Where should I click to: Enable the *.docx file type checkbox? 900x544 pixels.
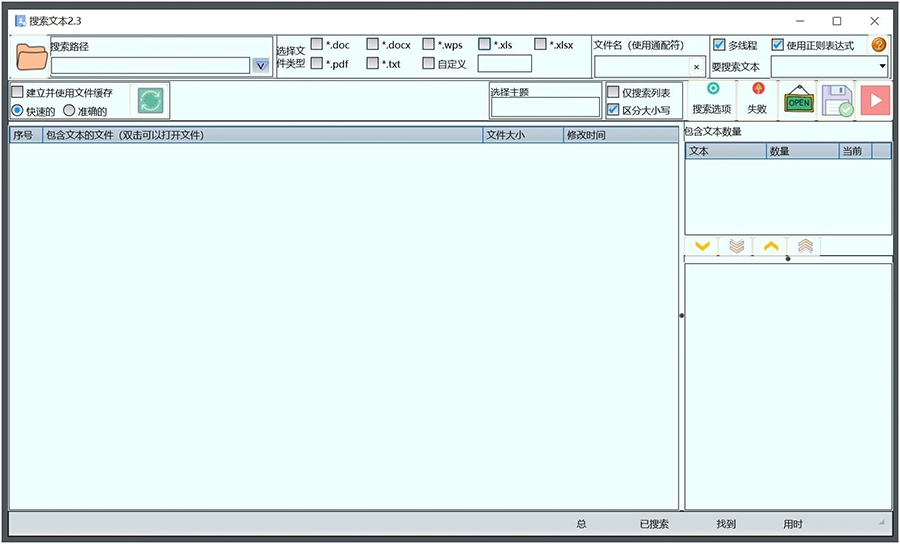coord(373,44)
